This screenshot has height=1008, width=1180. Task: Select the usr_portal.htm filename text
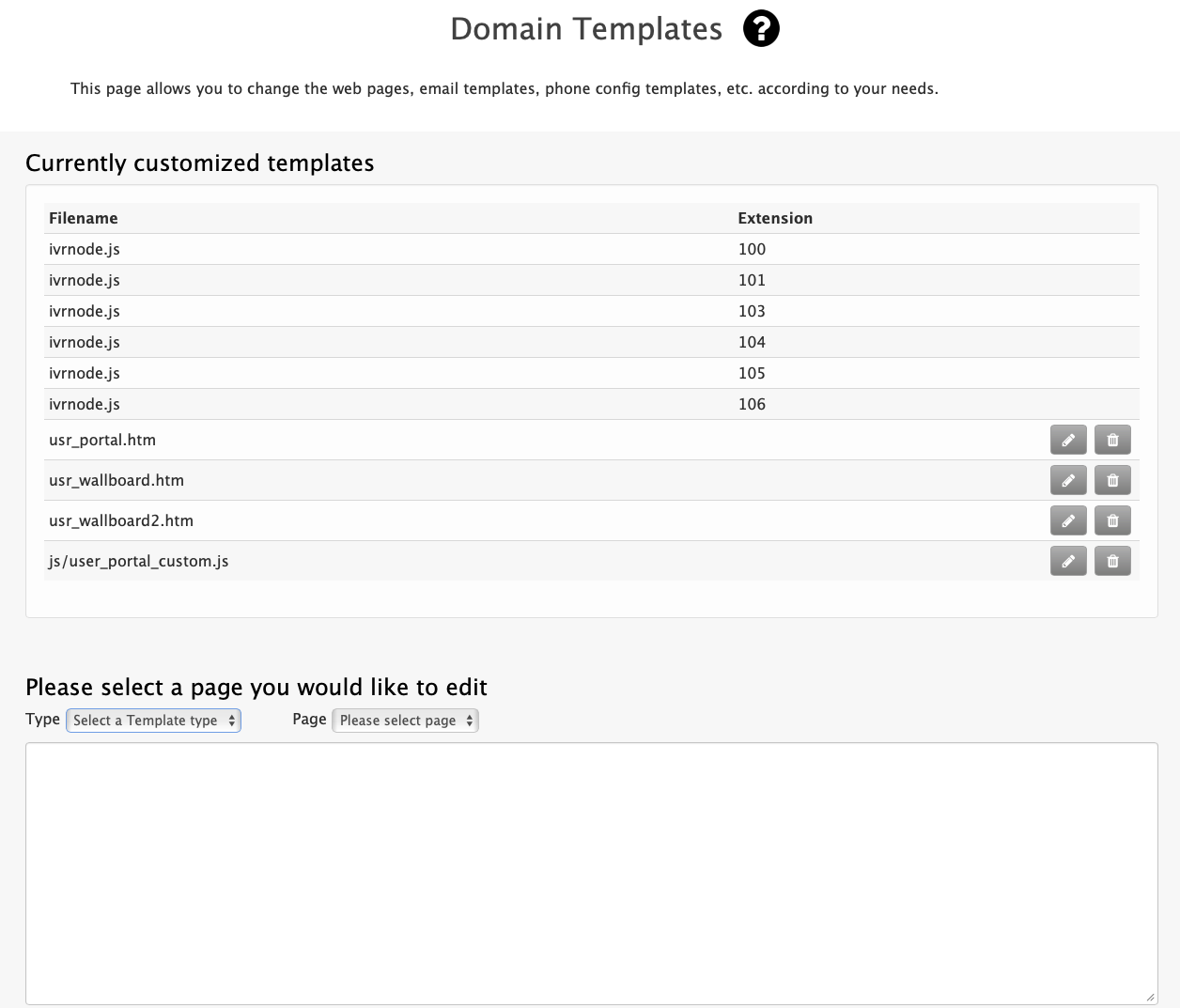[x=101, y=439]
